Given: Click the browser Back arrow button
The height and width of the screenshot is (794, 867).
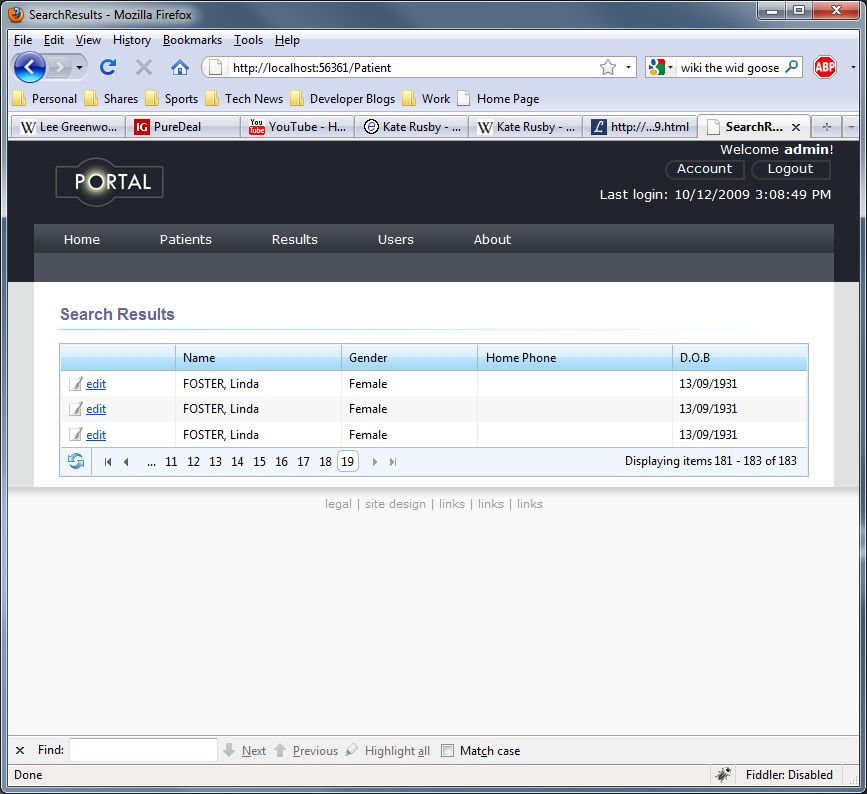Looking at the screenshot, I should point(29,67).
